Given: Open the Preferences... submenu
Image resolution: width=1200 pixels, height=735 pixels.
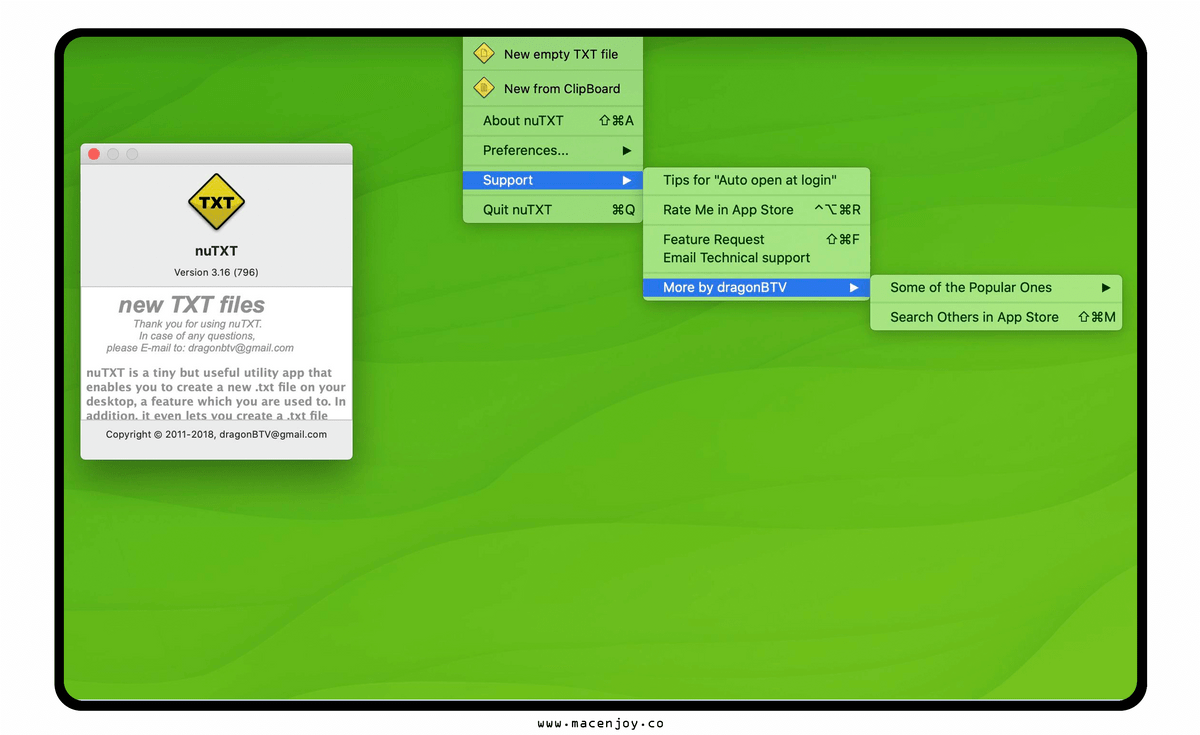Looking at the screenshot, I should [x=553, y=150].
